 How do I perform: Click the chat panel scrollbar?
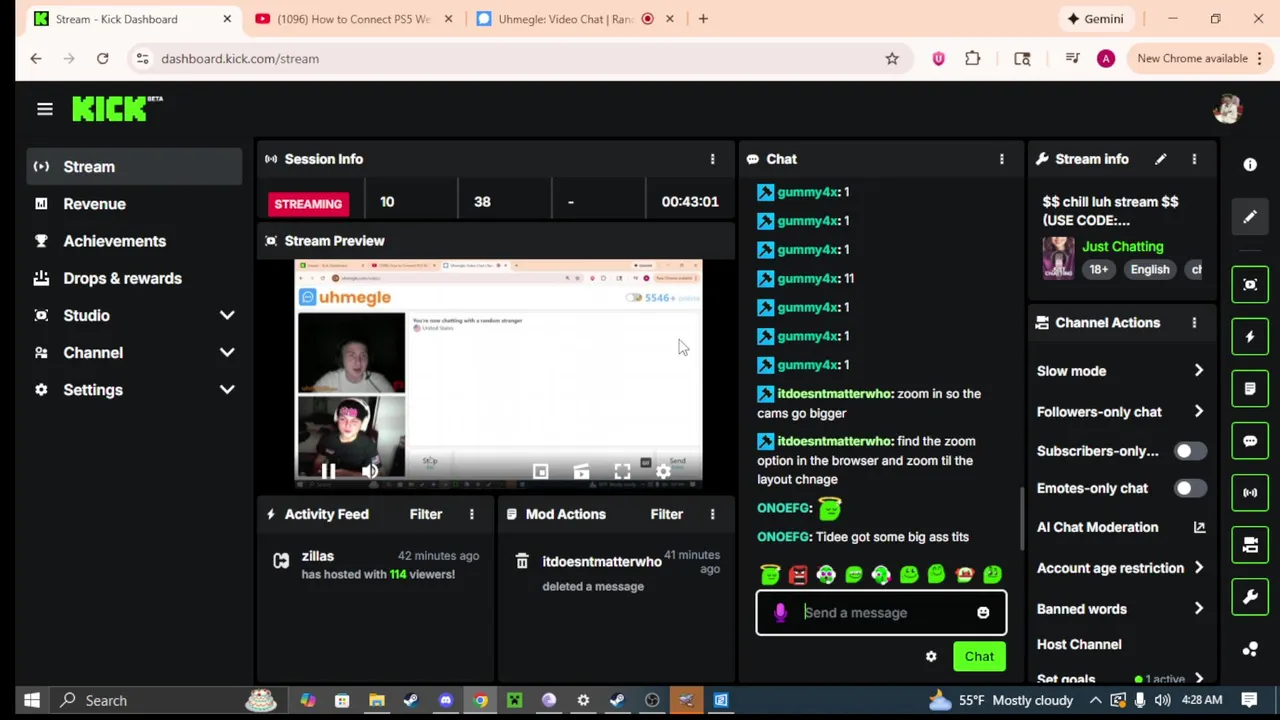point(1021,518)
